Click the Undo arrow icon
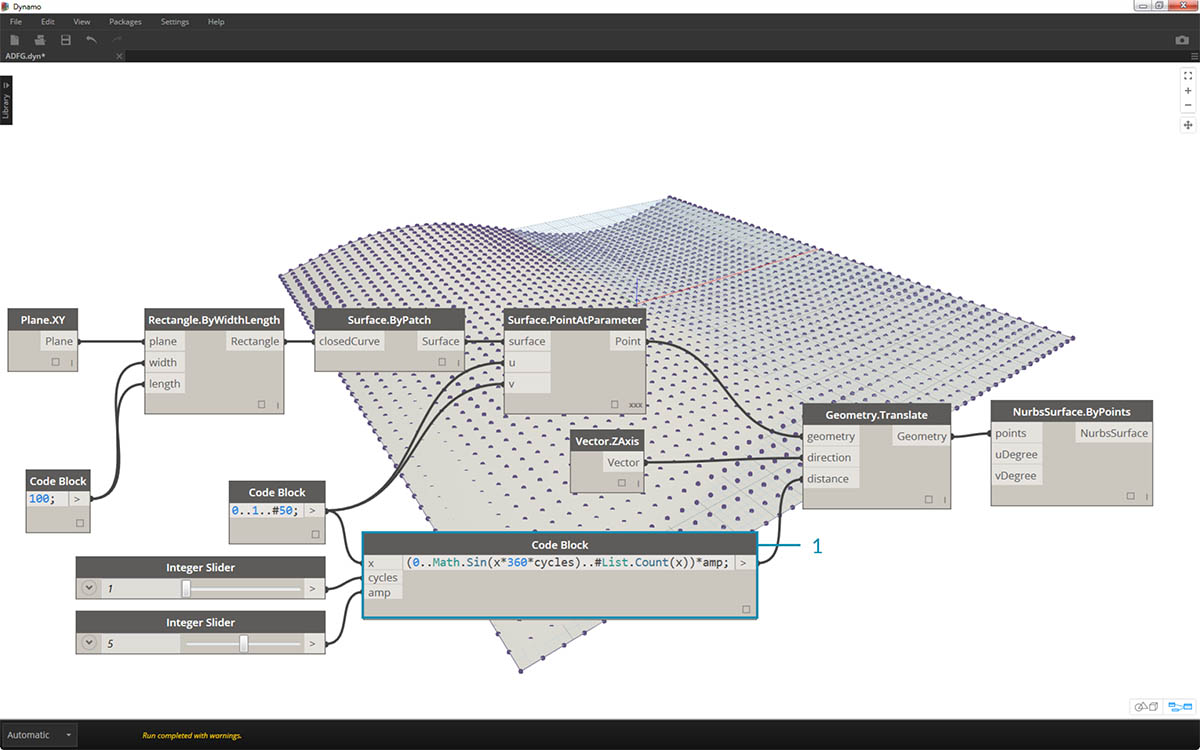Image resolution: width=1200 pixels, height=750 pixels. pyautogui.click(x=92, y=40)
